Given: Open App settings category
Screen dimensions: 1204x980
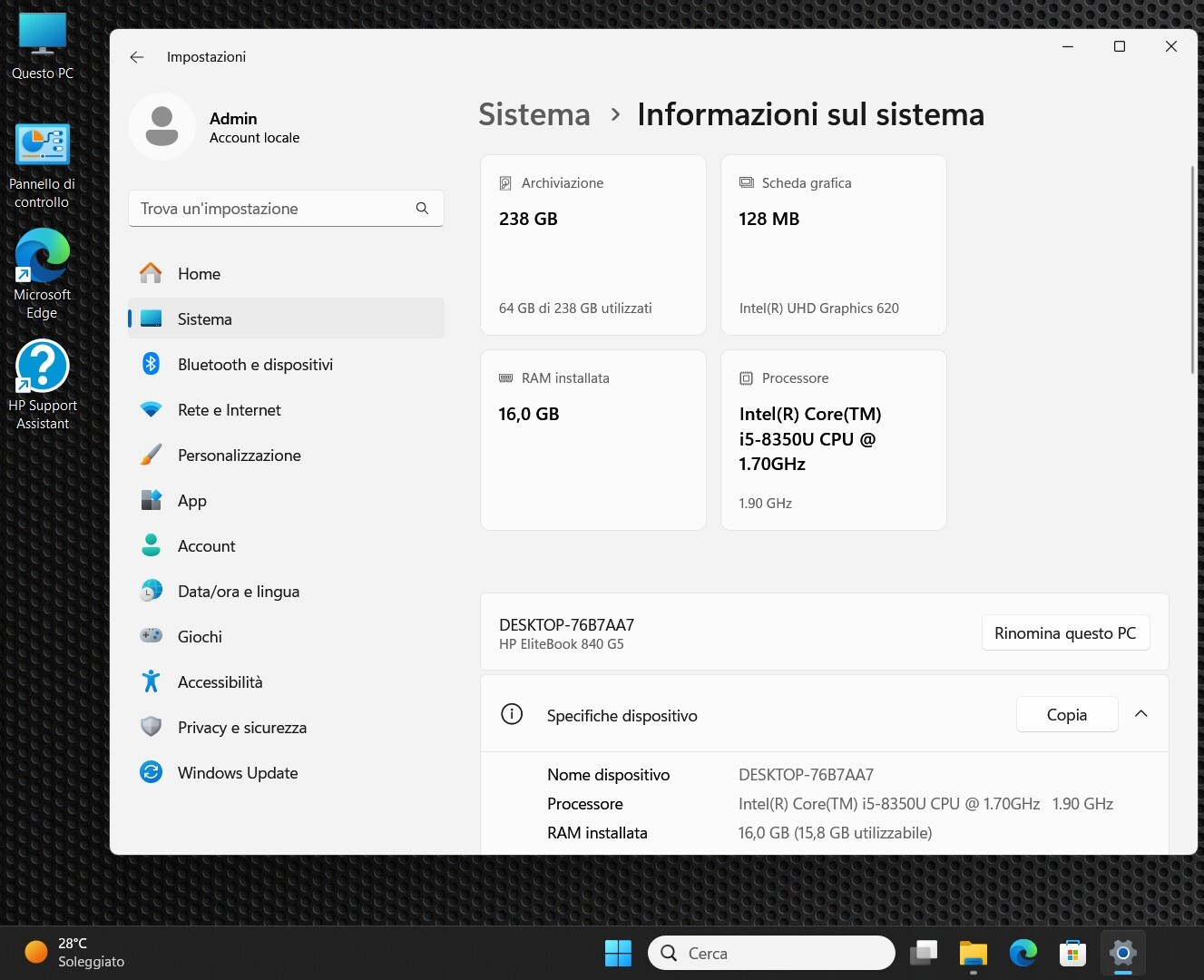Looking at the screenshot, I should (286, 500).
